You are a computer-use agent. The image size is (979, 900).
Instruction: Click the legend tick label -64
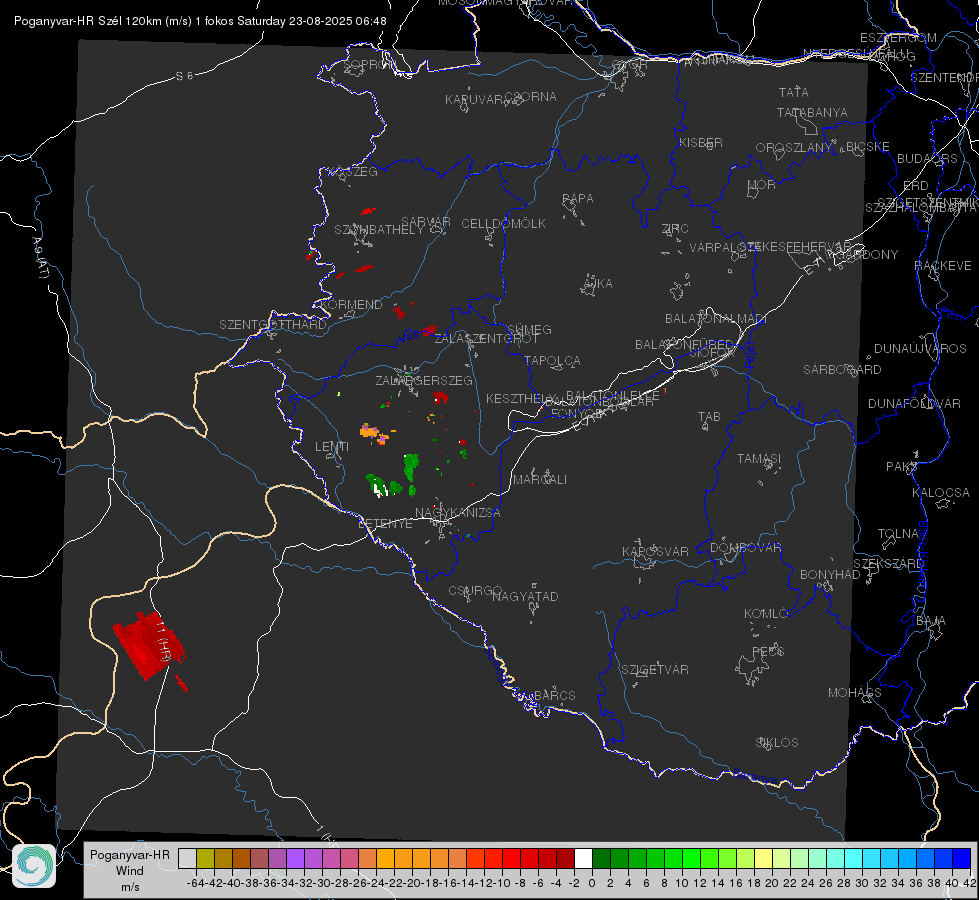[x=196, y=883]
